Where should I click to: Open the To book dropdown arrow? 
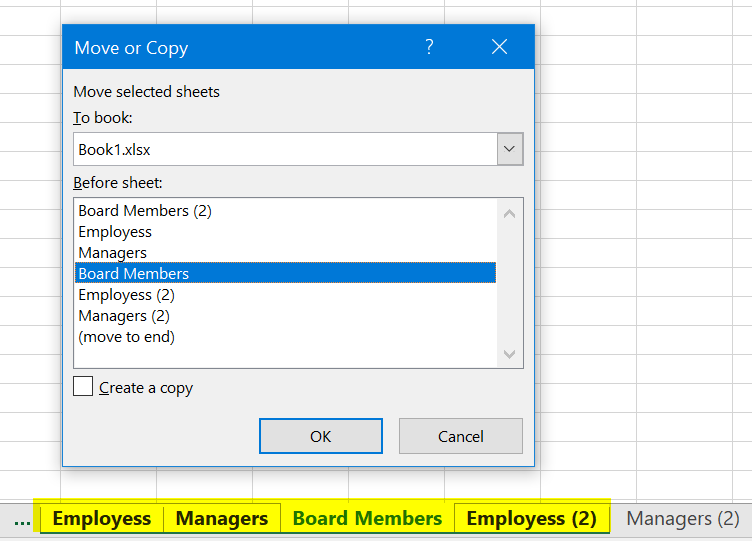(509, 150)
